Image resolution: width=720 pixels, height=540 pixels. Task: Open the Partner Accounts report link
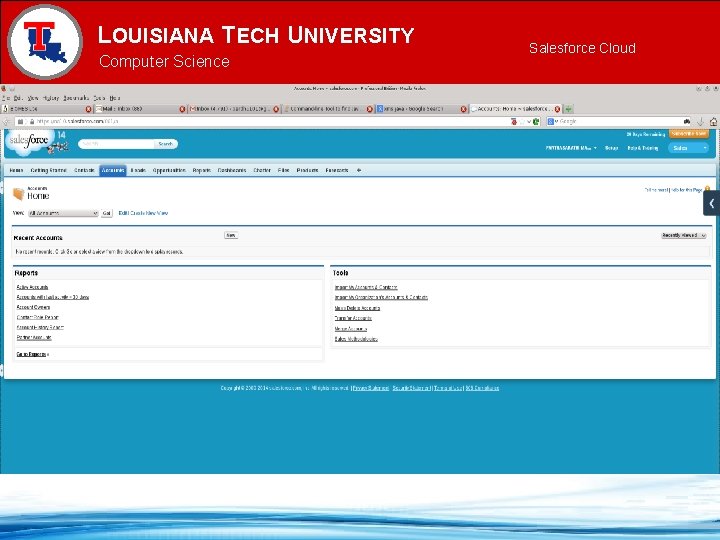pyautogui.click(x=34, y=338)
